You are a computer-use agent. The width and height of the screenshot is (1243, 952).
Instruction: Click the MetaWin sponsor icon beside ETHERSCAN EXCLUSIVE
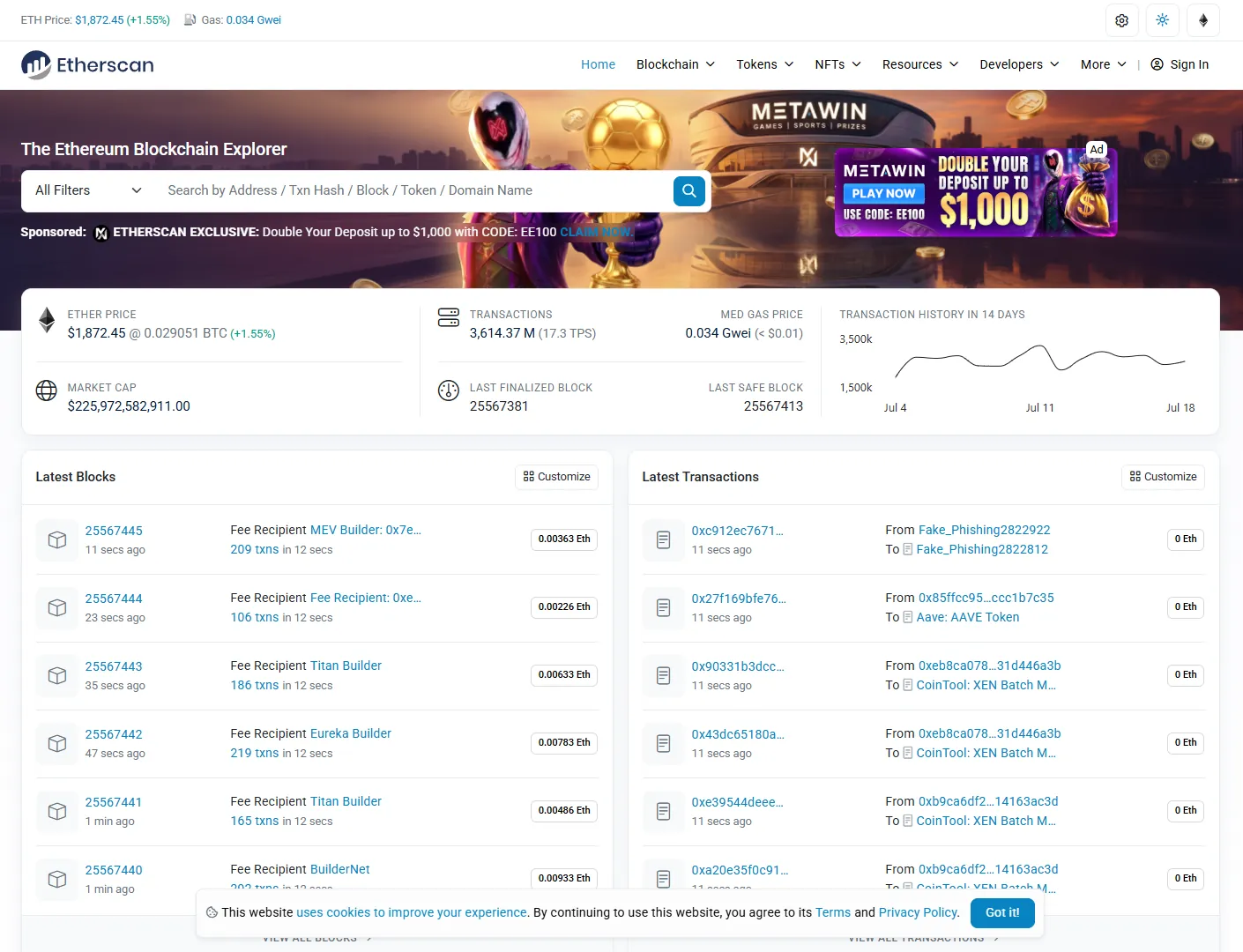coord(101,233)
